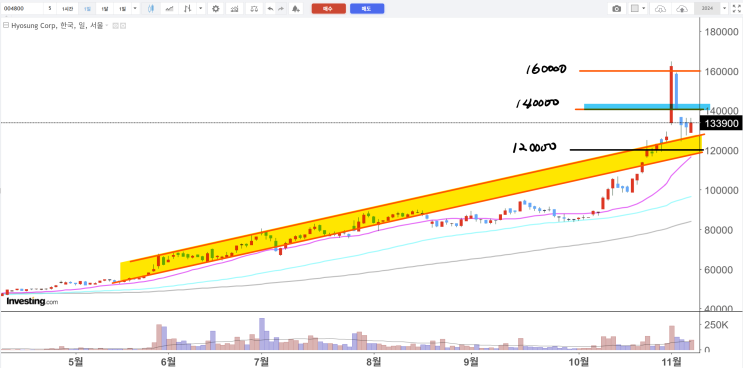The width and height of the screenshot is (743, 368).
Task: Click the 100000 price axis label
Action: click(x=722, y=190)
